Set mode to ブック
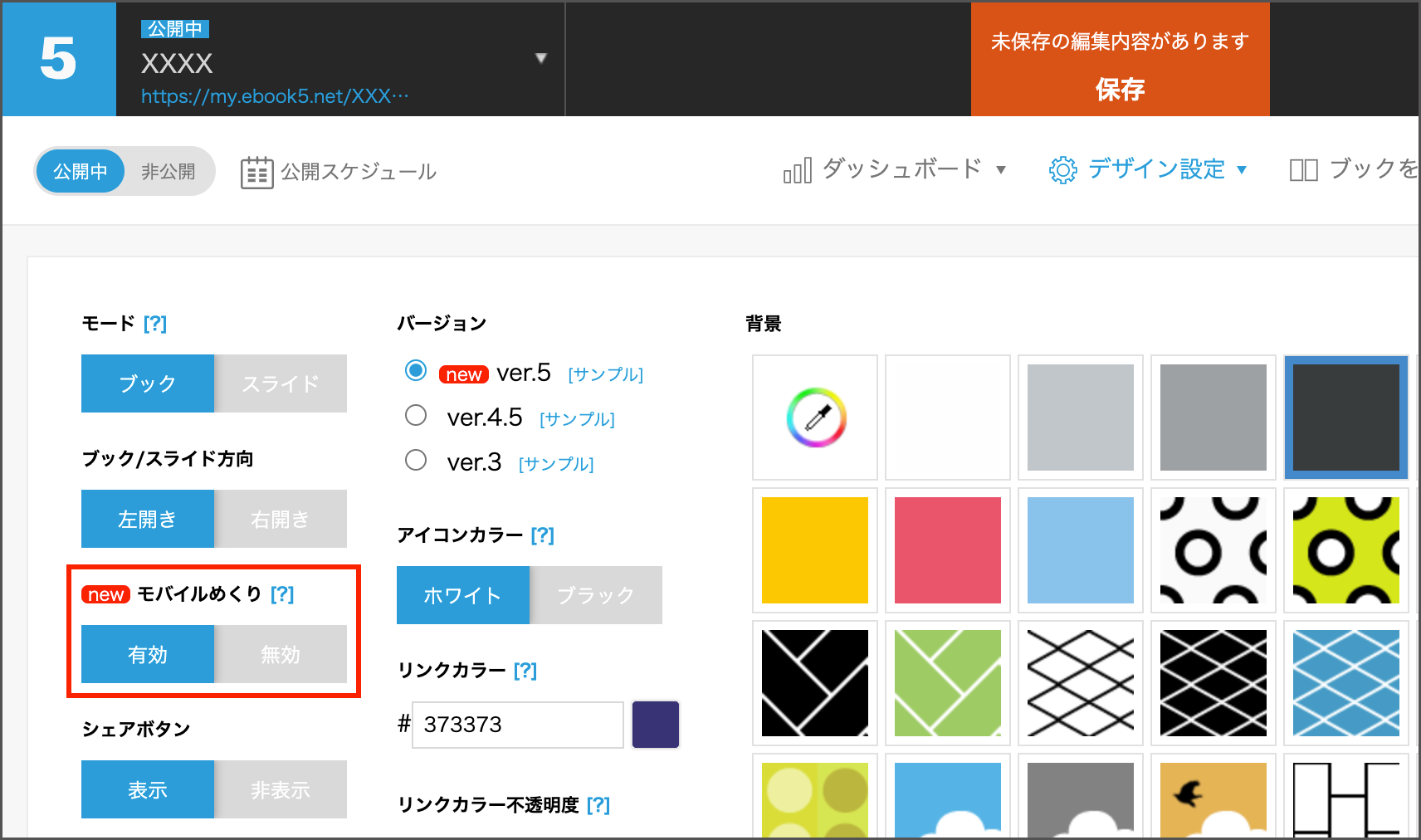1421x840 pixels. pos(148,383)
